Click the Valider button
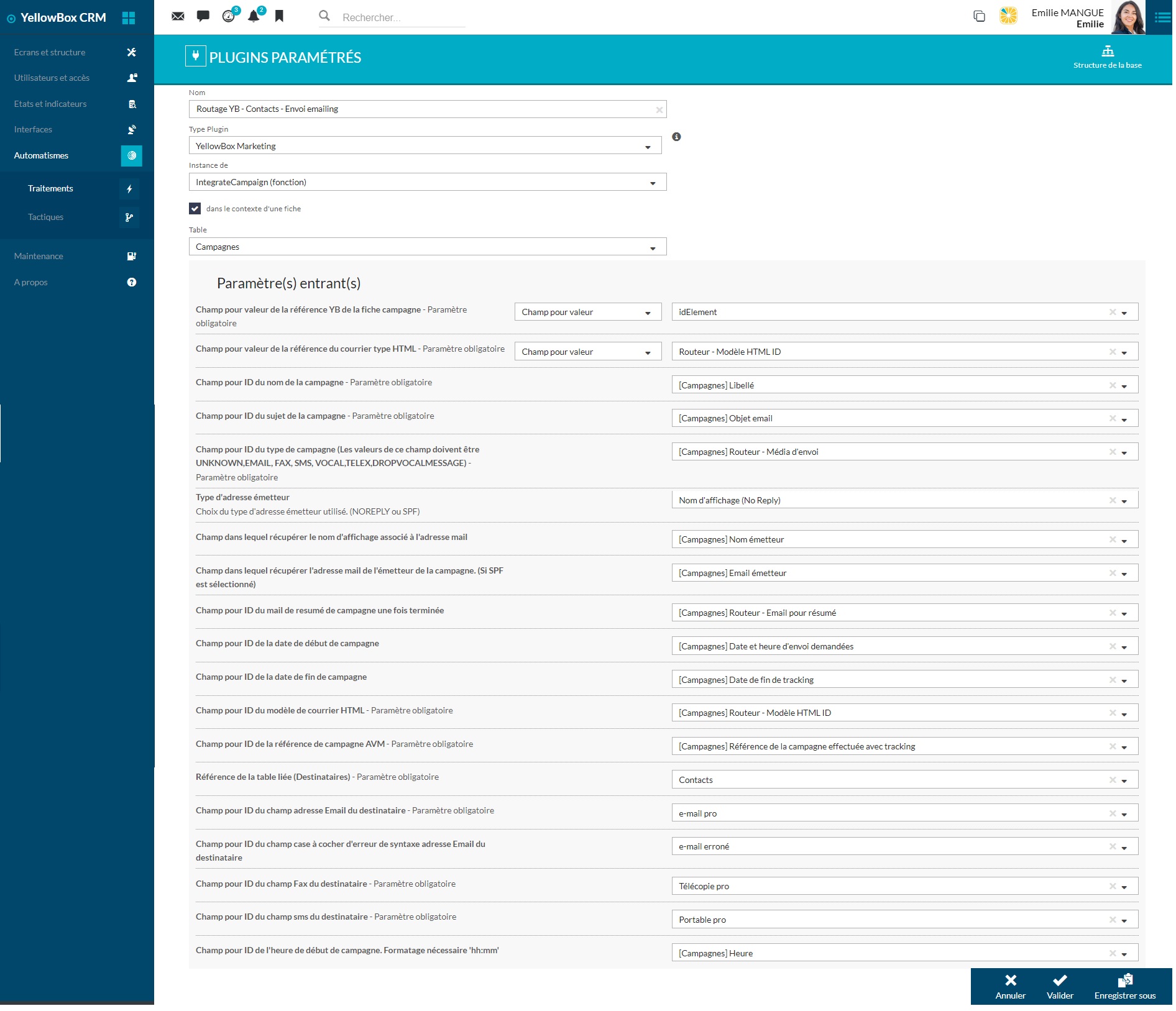Image resolution: width=1176 pixels, height=1011 pixels. 1059,986
